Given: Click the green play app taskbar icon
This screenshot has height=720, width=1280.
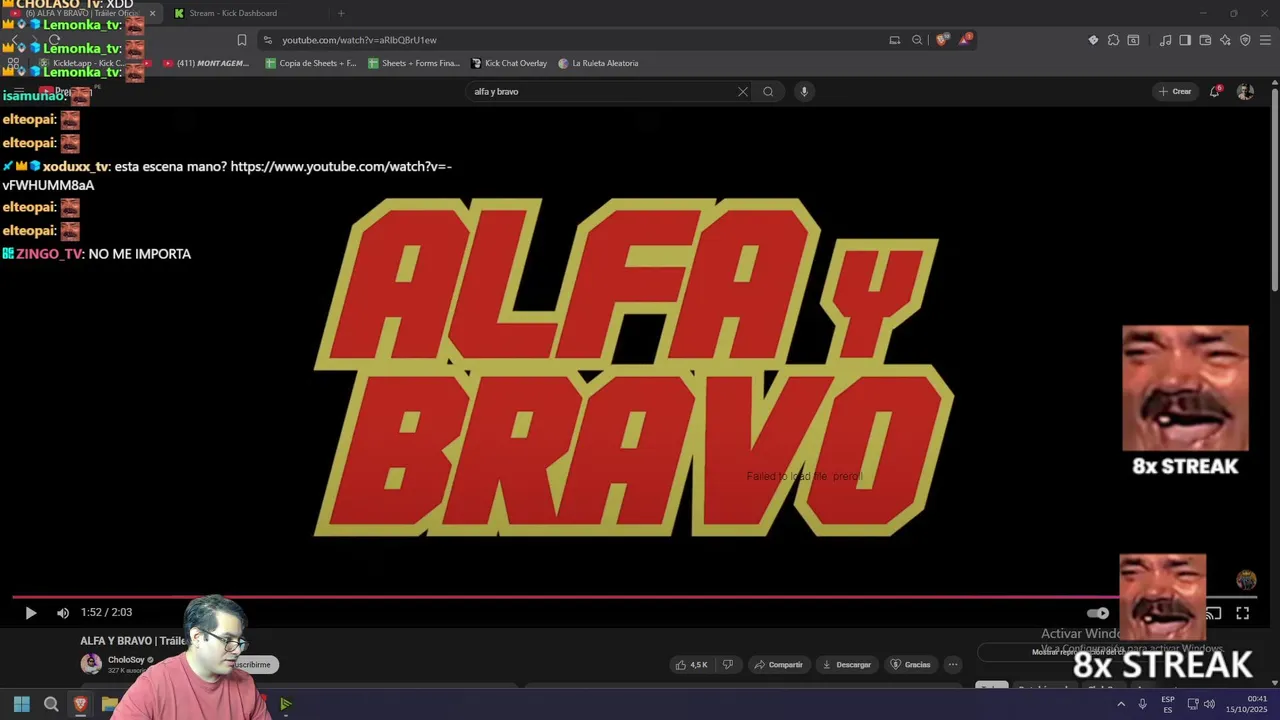Looking at the screenshot, I should tap(285, 704).
